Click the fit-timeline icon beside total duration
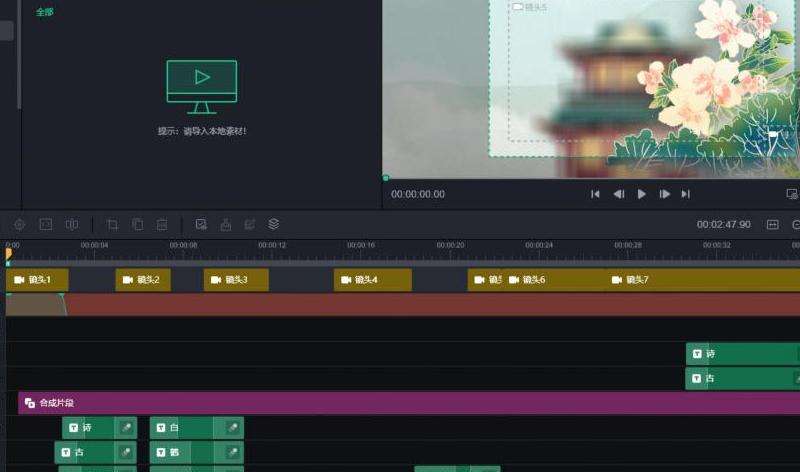This screenshot has height=472, width=800. 772,225
